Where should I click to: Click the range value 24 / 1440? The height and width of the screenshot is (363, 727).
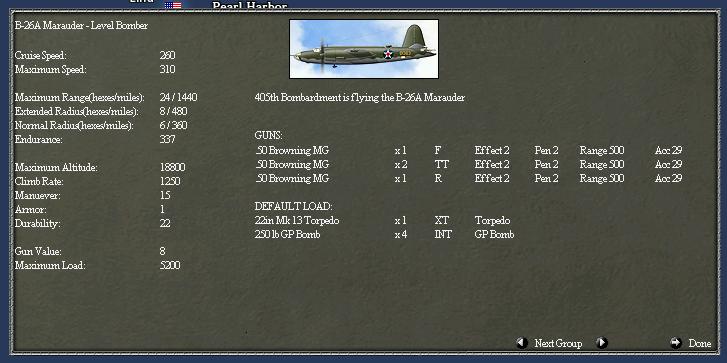[179, 97]
